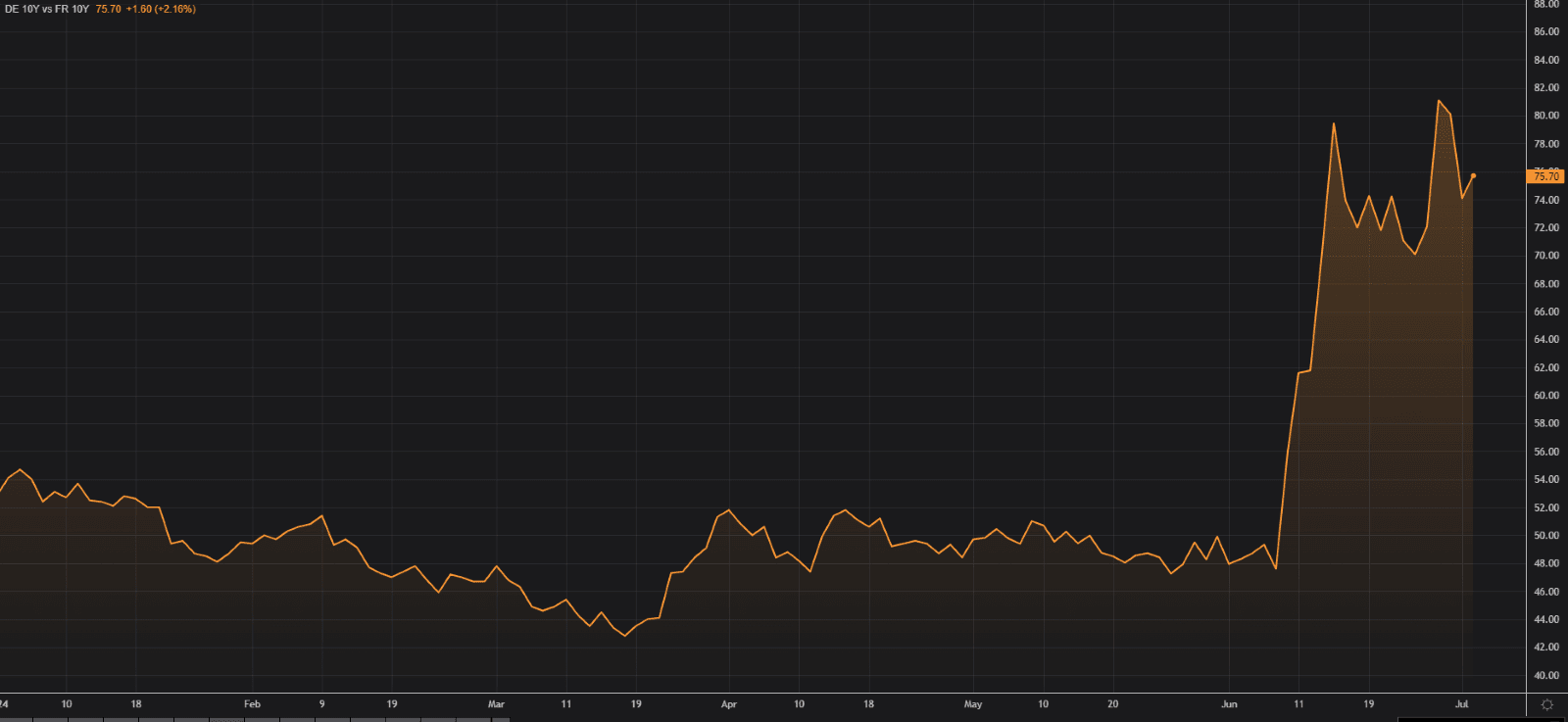This screenshot has height=722, width=1568.
Task: Click the Feb label on time axis
Action: [x=252, y=704]
